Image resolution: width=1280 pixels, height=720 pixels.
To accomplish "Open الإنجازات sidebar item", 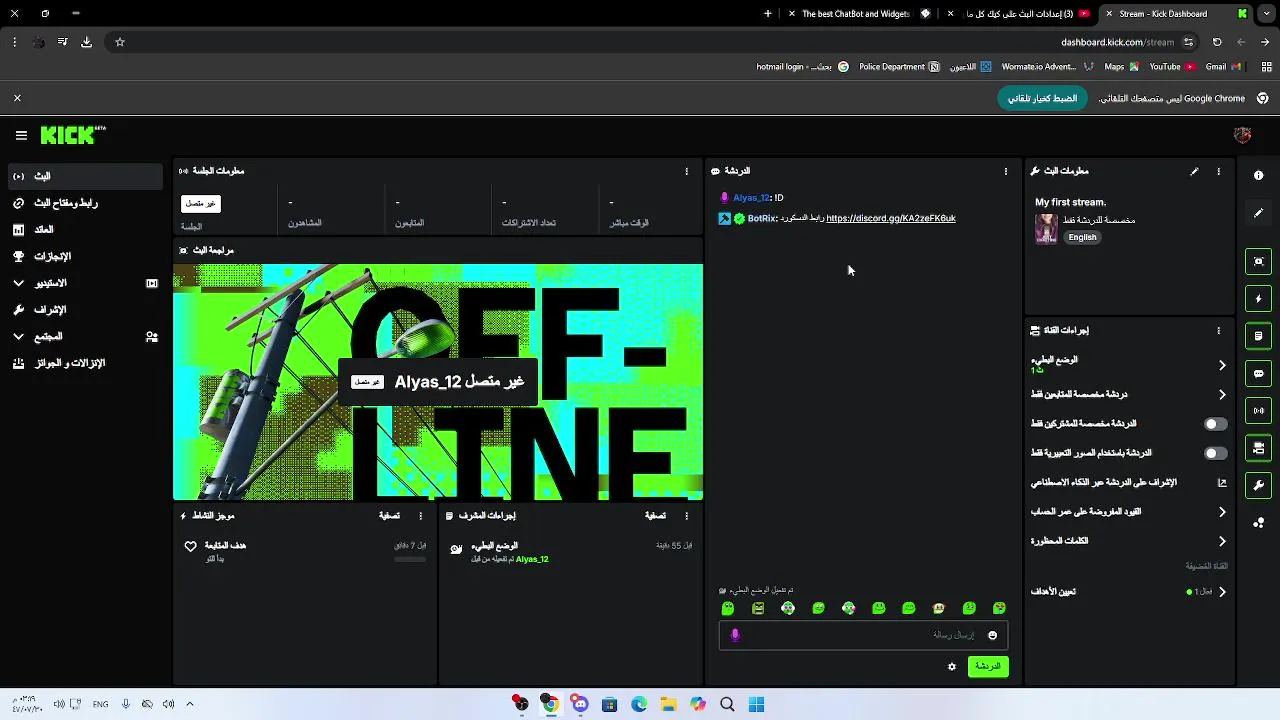I will coord(84,257).
